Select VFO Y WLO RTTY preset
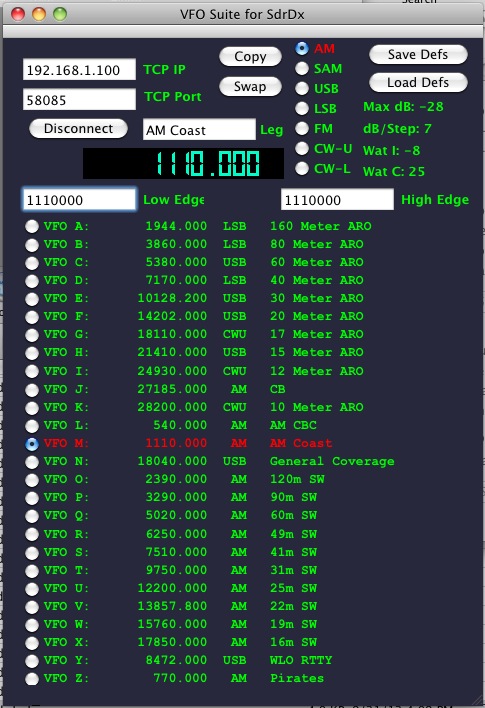The width and height of the screenshot is (485, 708). tap(32, 660)
